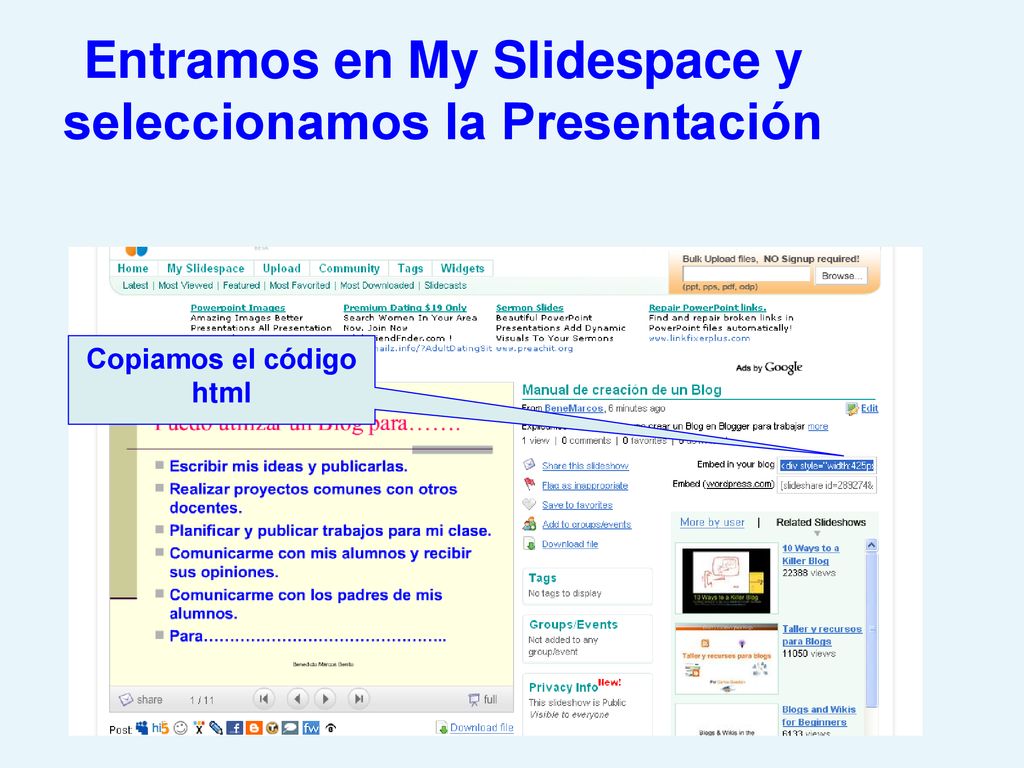Post to Facebook via its icon
The width and height of the screenshot is (1024, 768).
coord(234,728)
